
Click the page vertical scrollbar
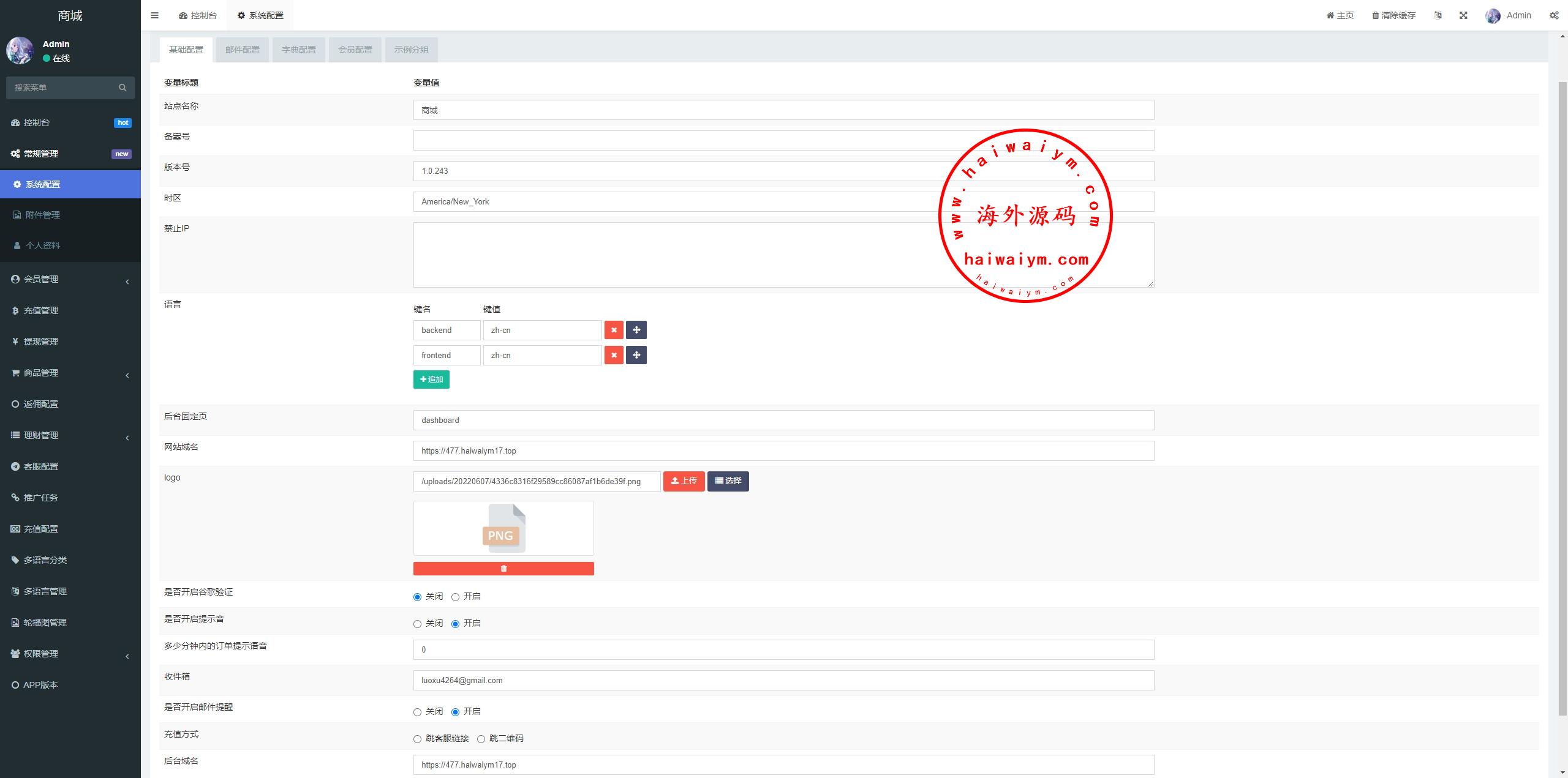[x=1562, y=398]
